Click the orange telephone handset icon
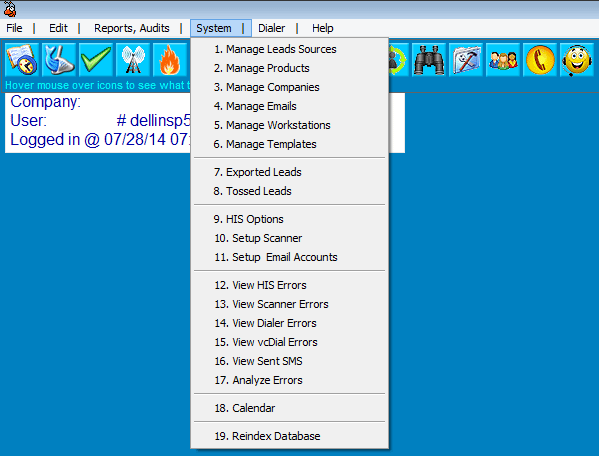The image size is (599, 456). [540, 60]
